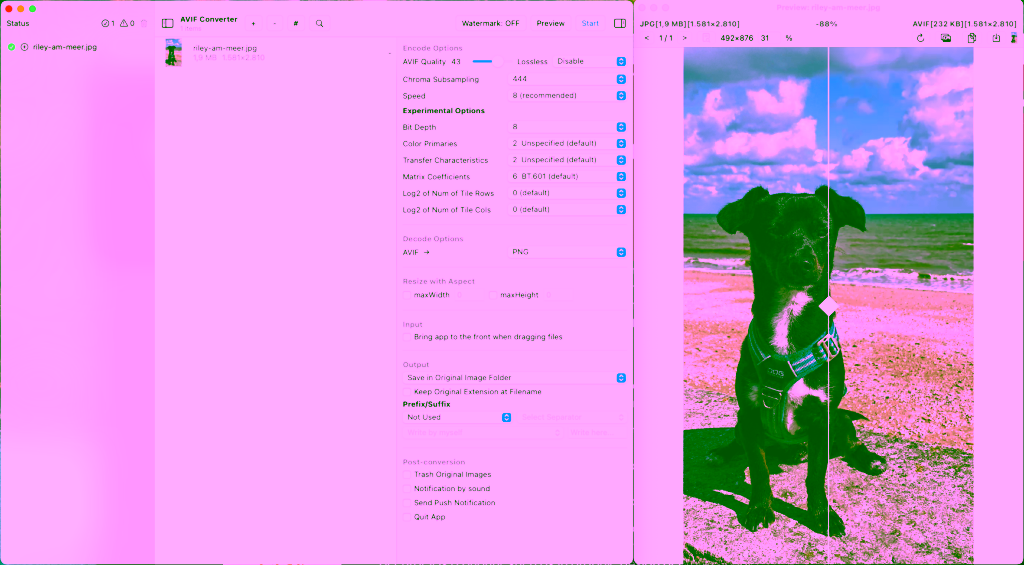Click the -88% size reduction text
This screenshot has width=1024, height=565.
[827, 24]
